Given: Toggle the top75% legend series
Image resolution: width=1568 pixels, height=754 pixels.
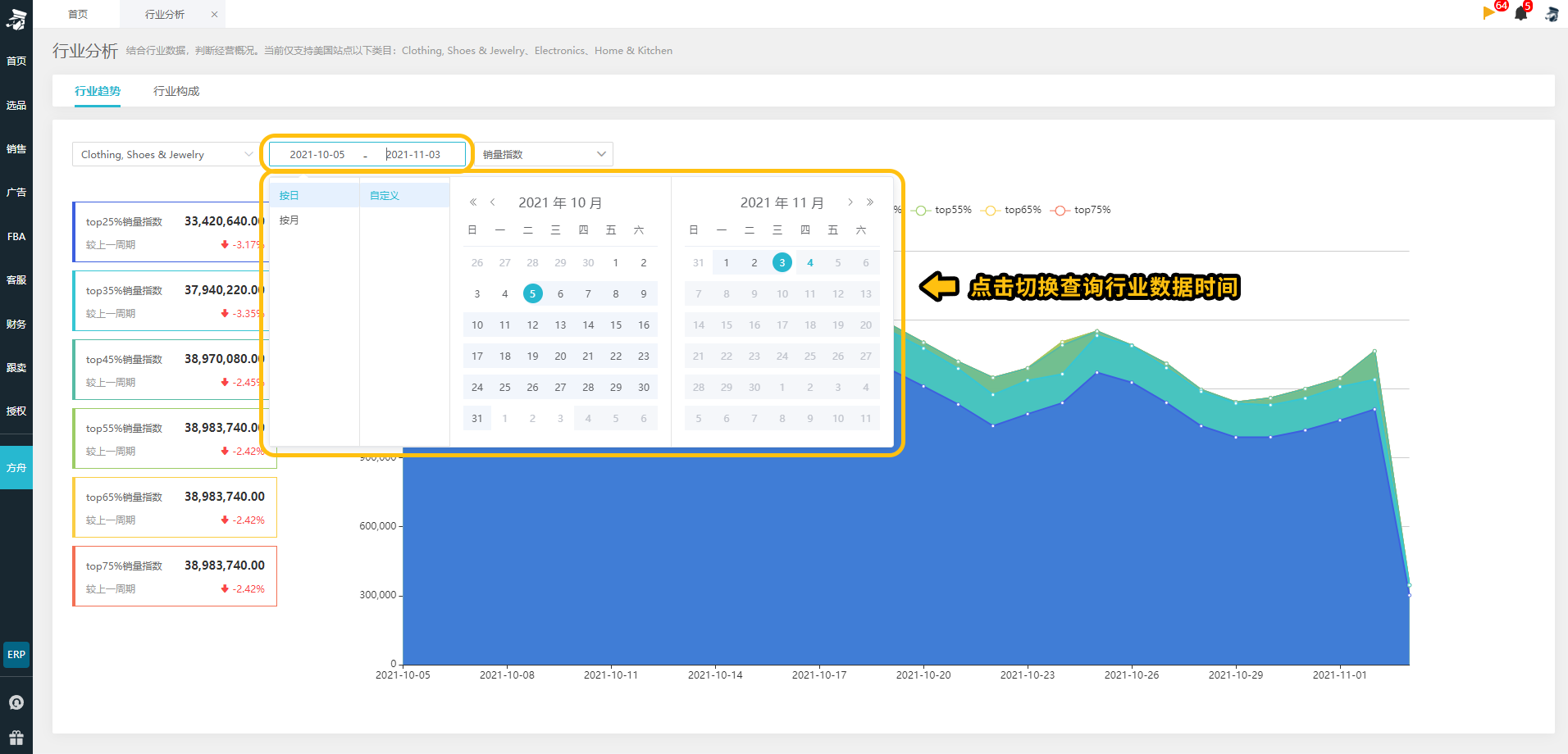Looking at the screenshot, I should point(1081,211).
